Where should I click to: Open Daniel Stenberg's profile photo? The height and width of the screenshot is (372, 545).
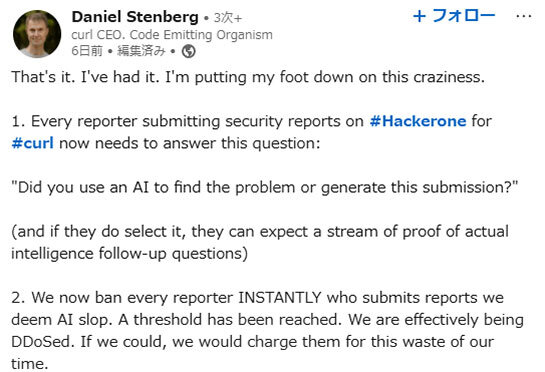point(37,34)
